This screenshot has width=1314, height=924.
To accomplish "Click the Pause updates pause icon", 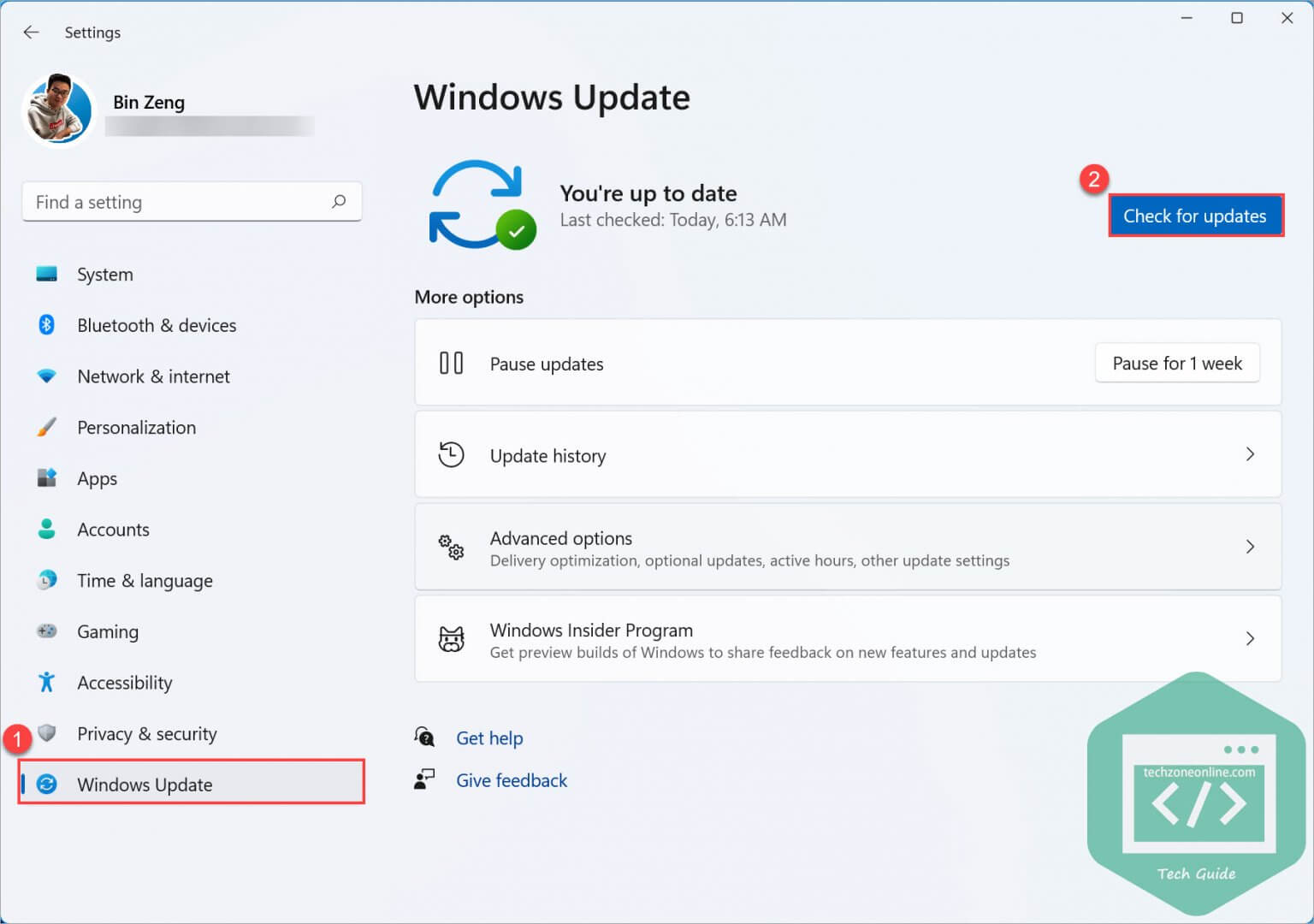I will click(x=451, y=363).
